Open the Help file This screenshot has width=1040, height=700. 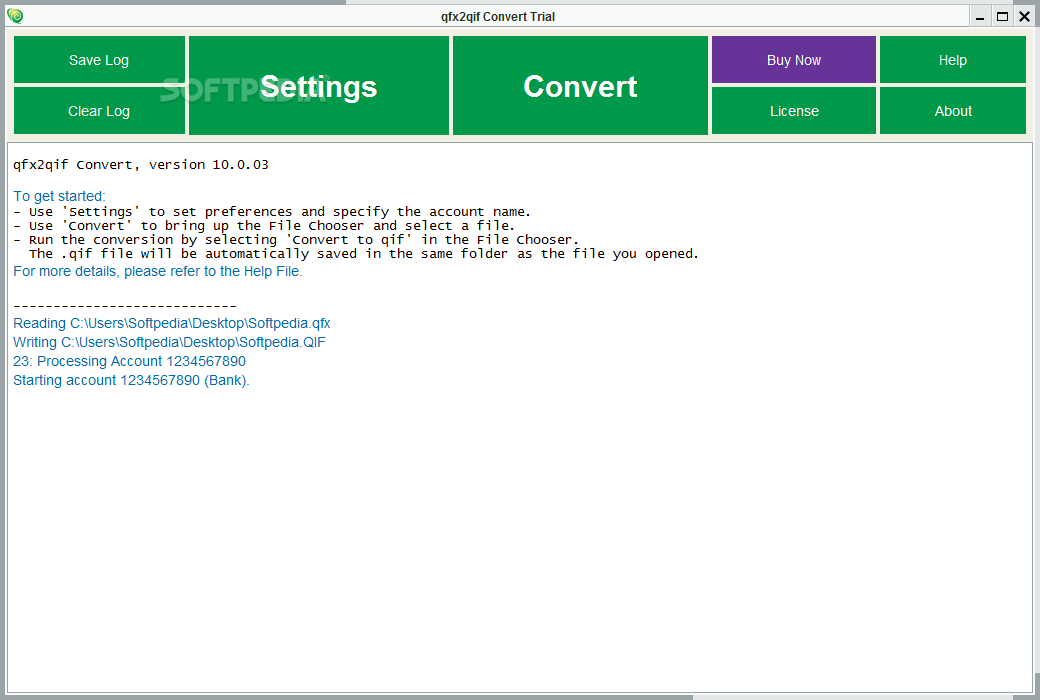pyautogui.click(x=952, y=60)
